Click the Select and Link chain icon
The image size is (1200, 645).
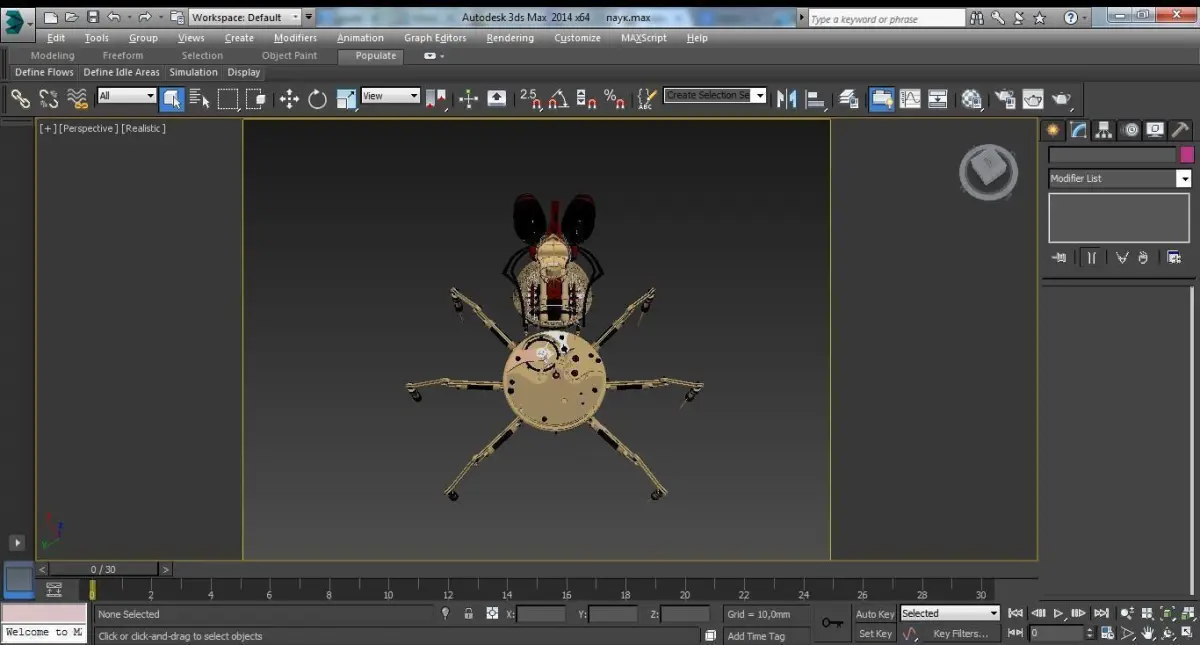(20, 98)
